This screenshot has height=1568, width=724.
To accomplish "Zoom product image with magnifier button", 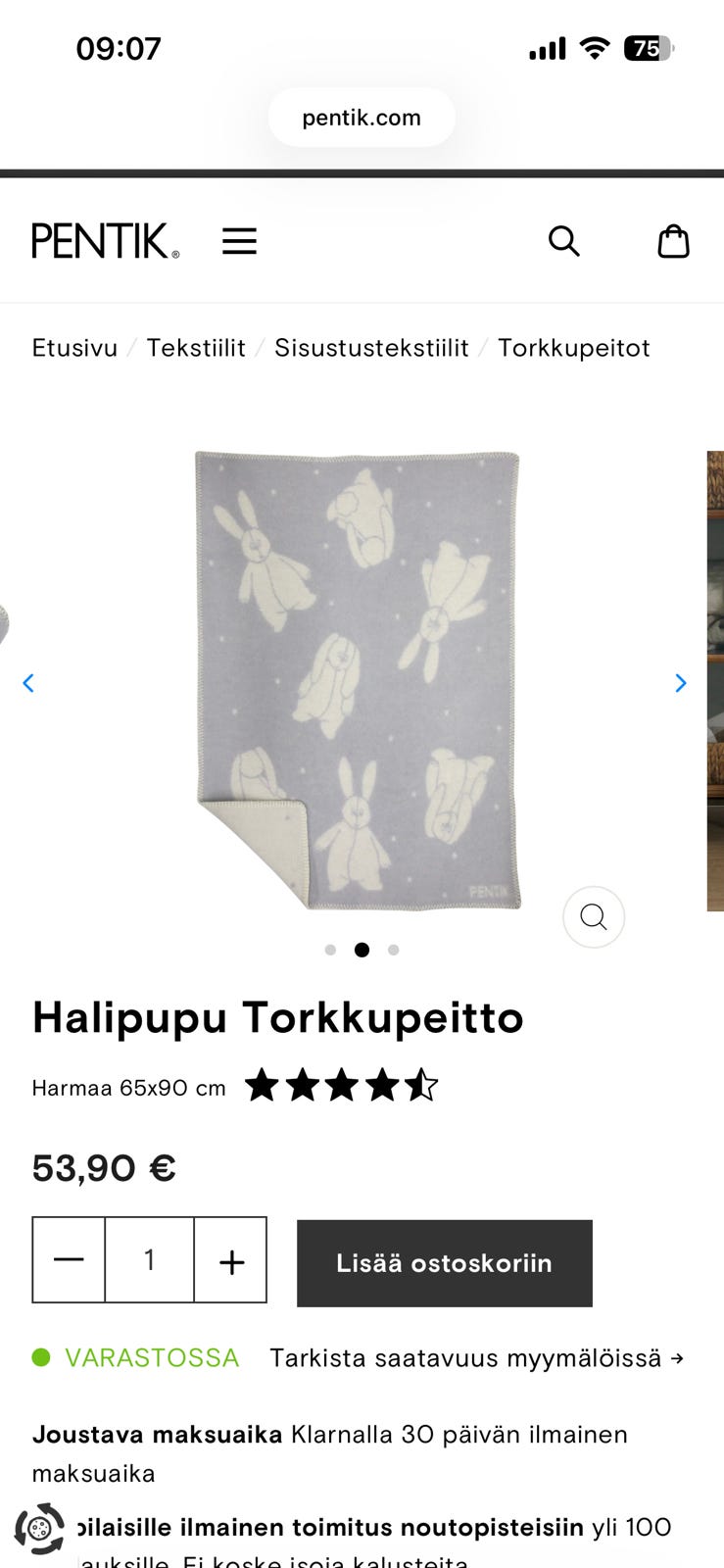I will click(x=594, y=917).
